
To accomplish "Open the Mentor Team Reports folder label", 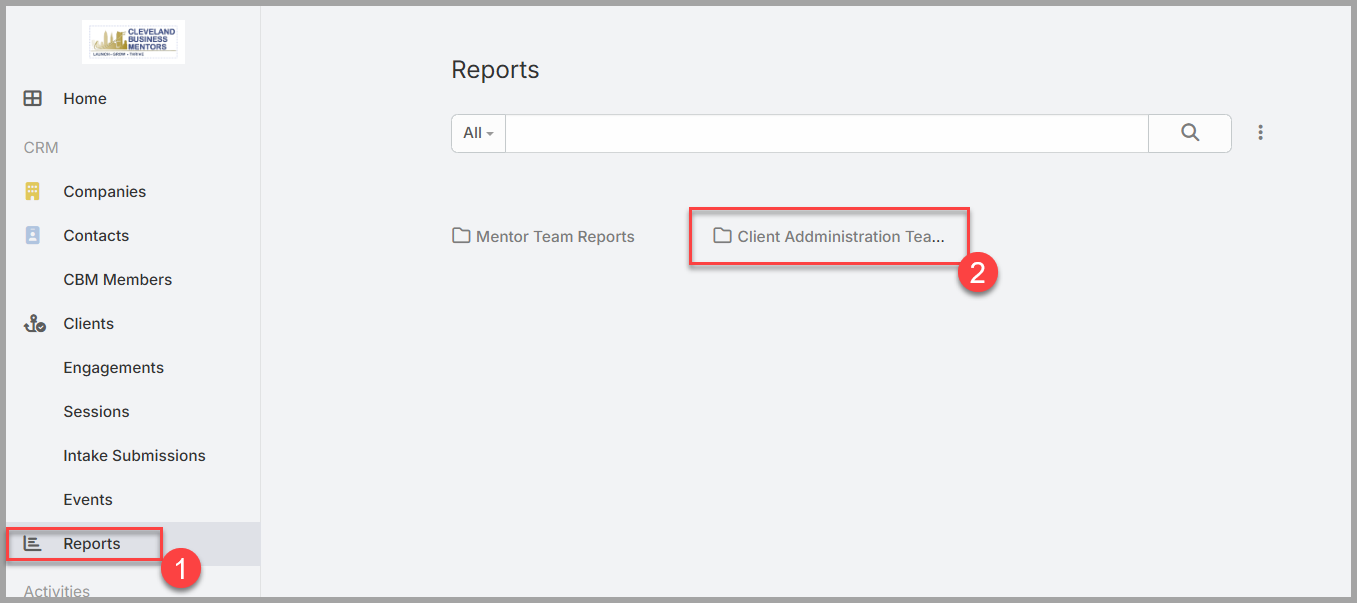I will 555,236.
